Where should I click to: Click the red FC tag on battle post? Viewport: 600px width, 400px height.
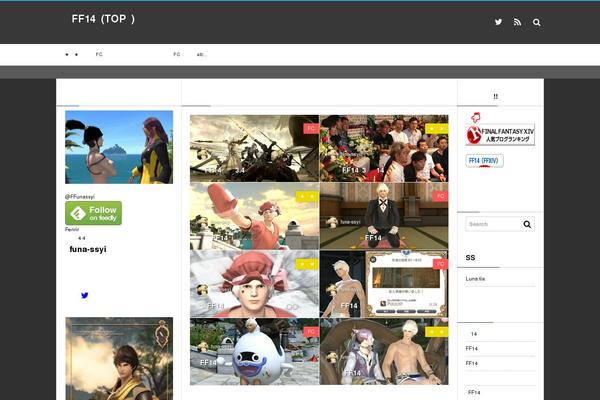[x=311, y=129]
